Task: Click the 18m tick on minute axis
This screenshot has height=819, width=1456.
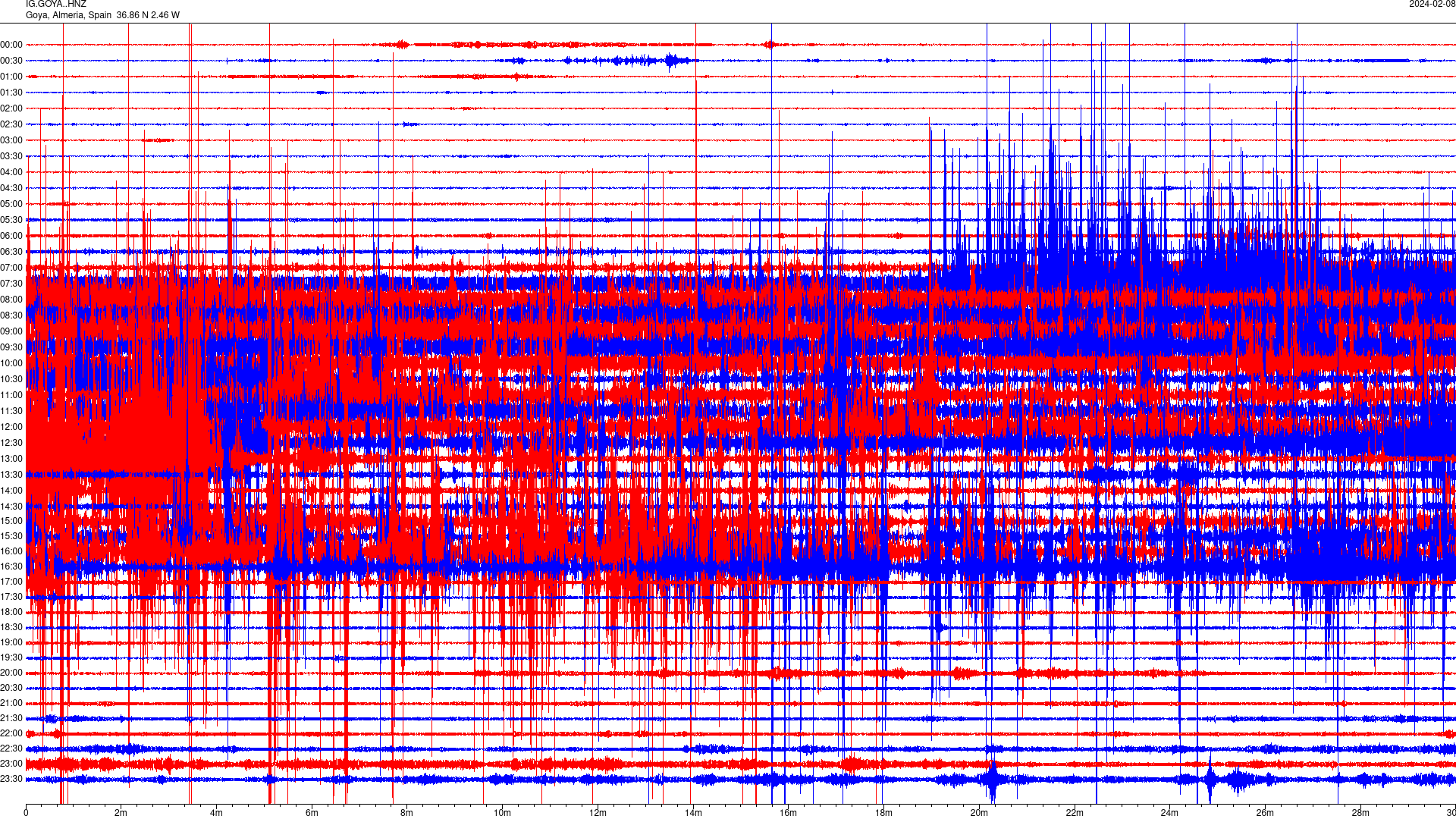Action: pos(883,813)
